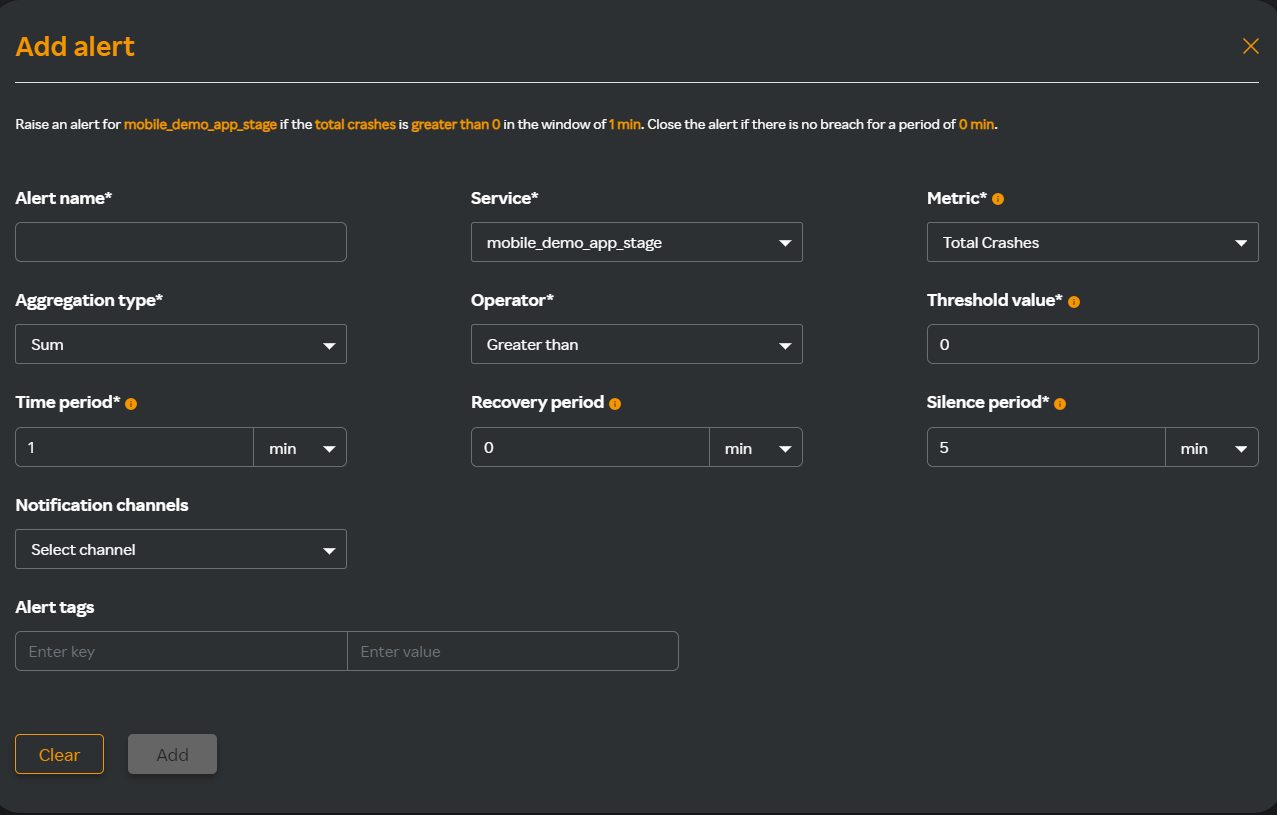Click the Enter value tag field

coord(512,652)
